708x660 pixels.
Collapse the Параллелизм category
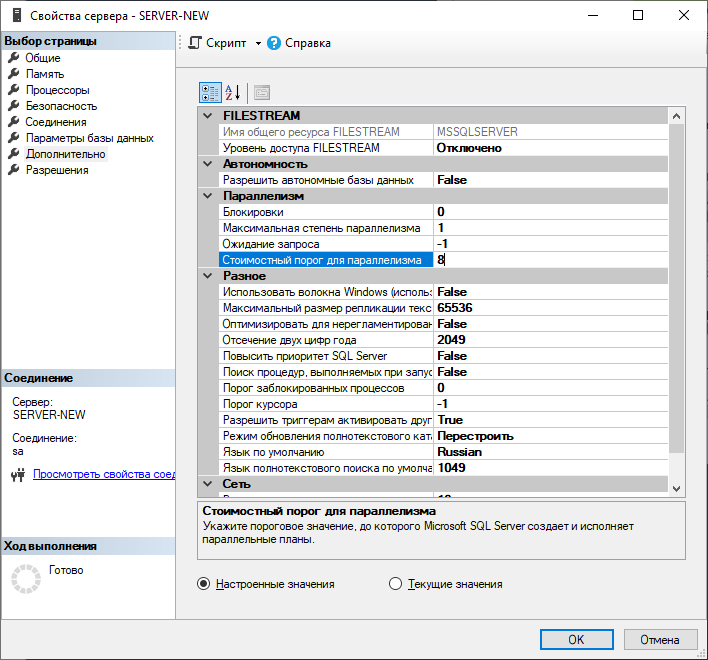(208, 195)
